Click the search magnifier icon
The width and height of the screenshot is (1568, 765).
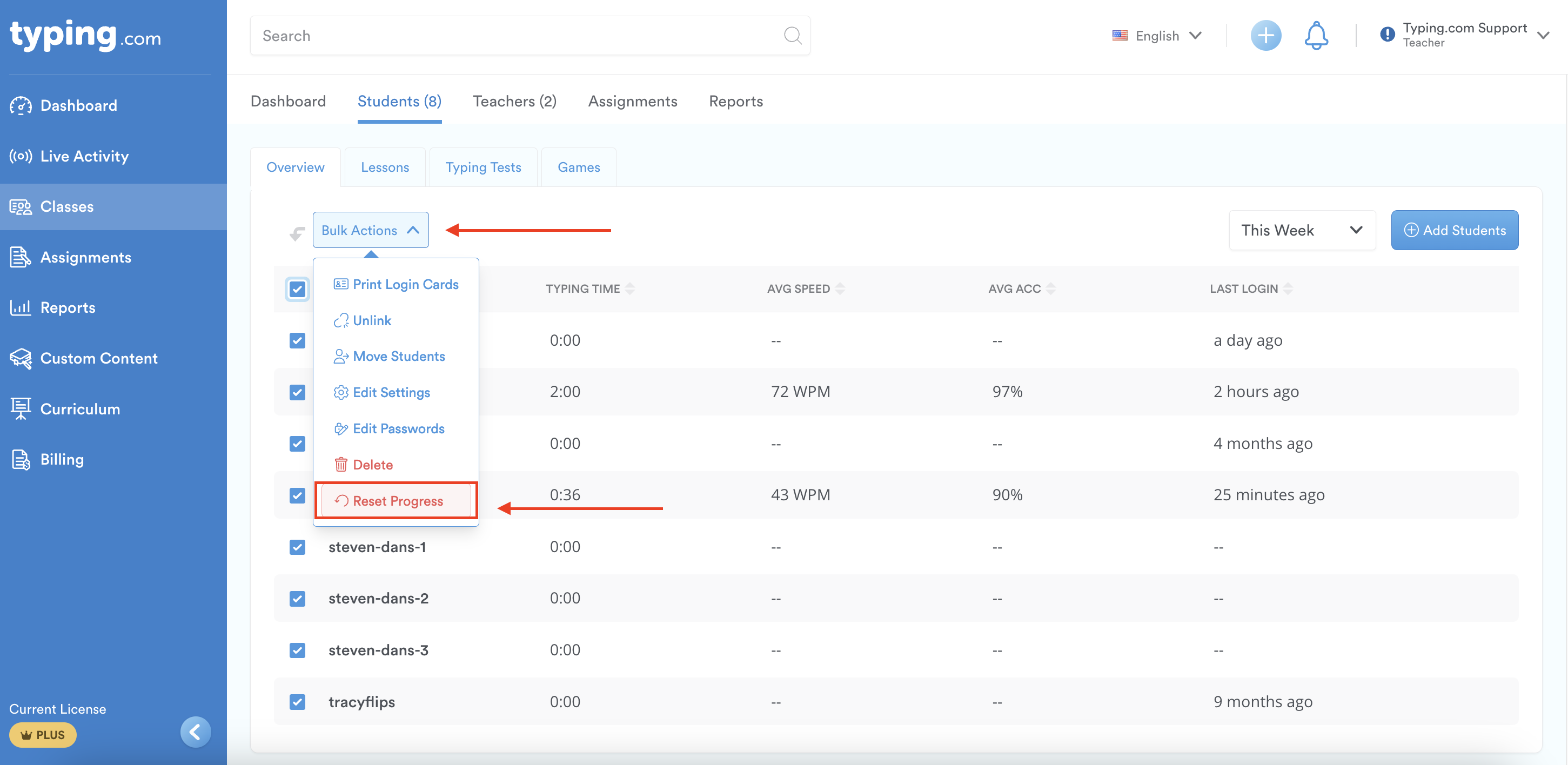coord(792,36)
